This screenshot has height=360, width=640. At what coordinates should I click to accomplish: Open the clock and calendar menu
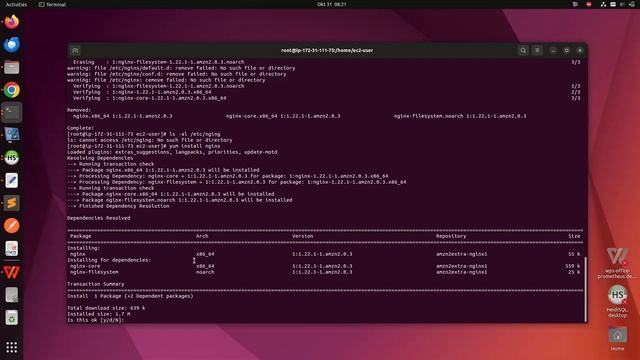[331, 4]
